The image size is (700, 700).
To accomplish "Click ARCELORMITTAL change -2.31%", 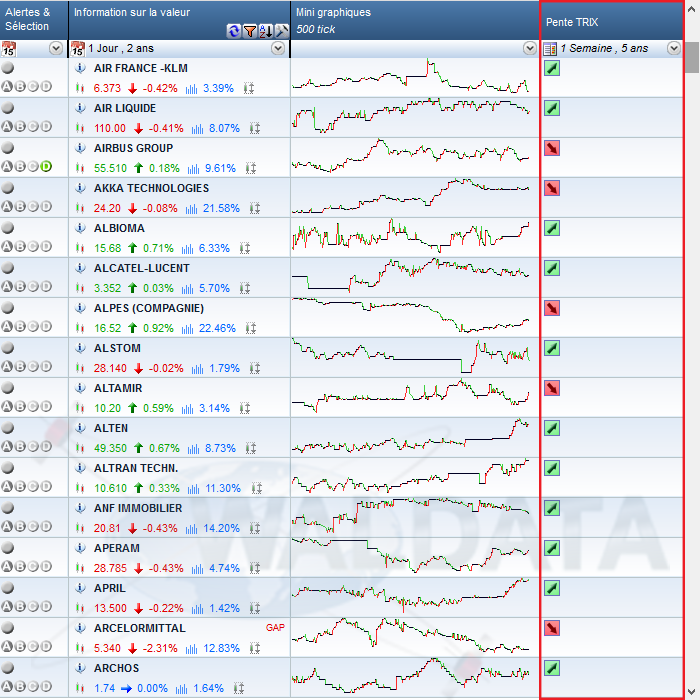I will coord(160,648).
